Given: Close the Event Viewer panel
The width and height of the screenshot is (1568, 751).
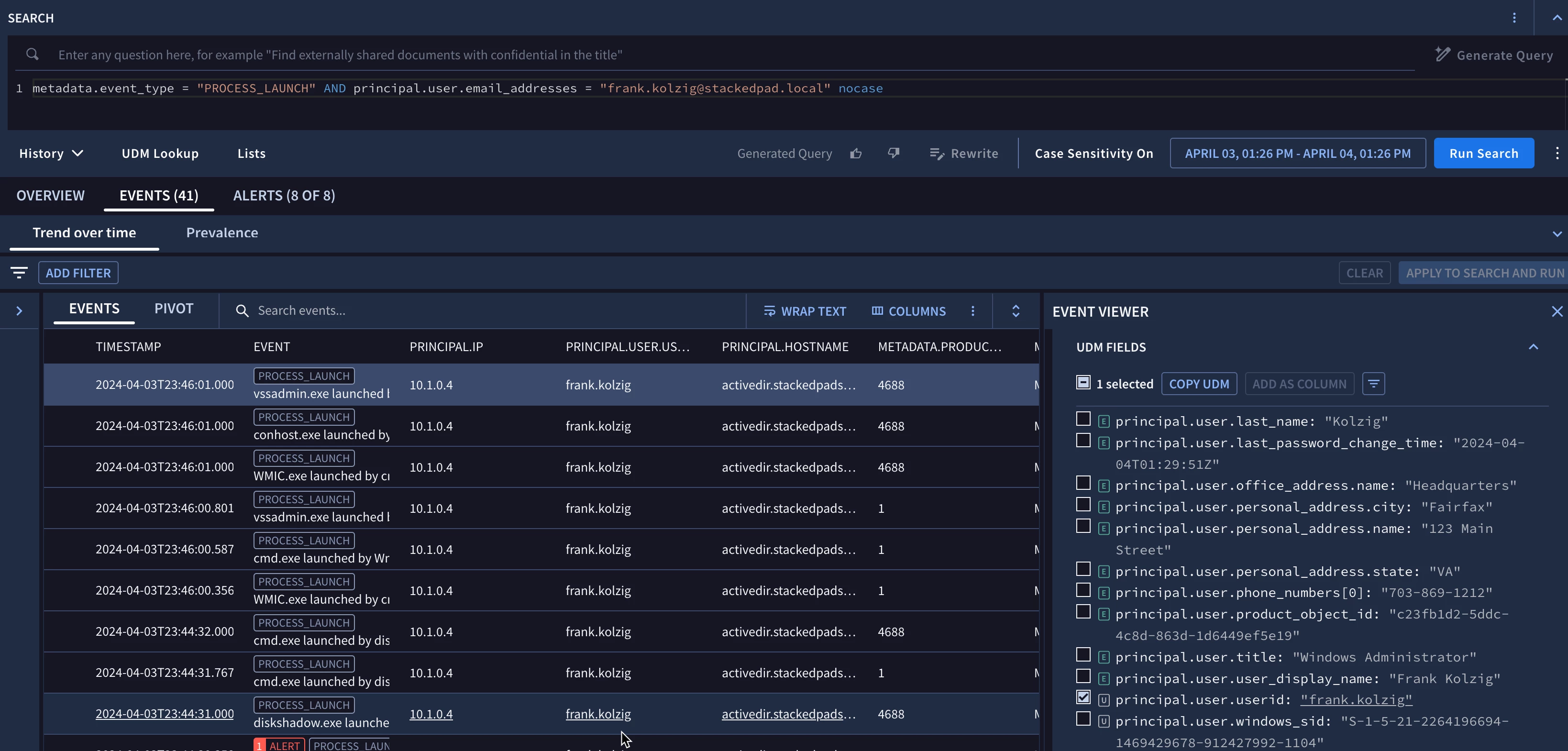Looking at the screenshot, I should tap(1557, 311).
